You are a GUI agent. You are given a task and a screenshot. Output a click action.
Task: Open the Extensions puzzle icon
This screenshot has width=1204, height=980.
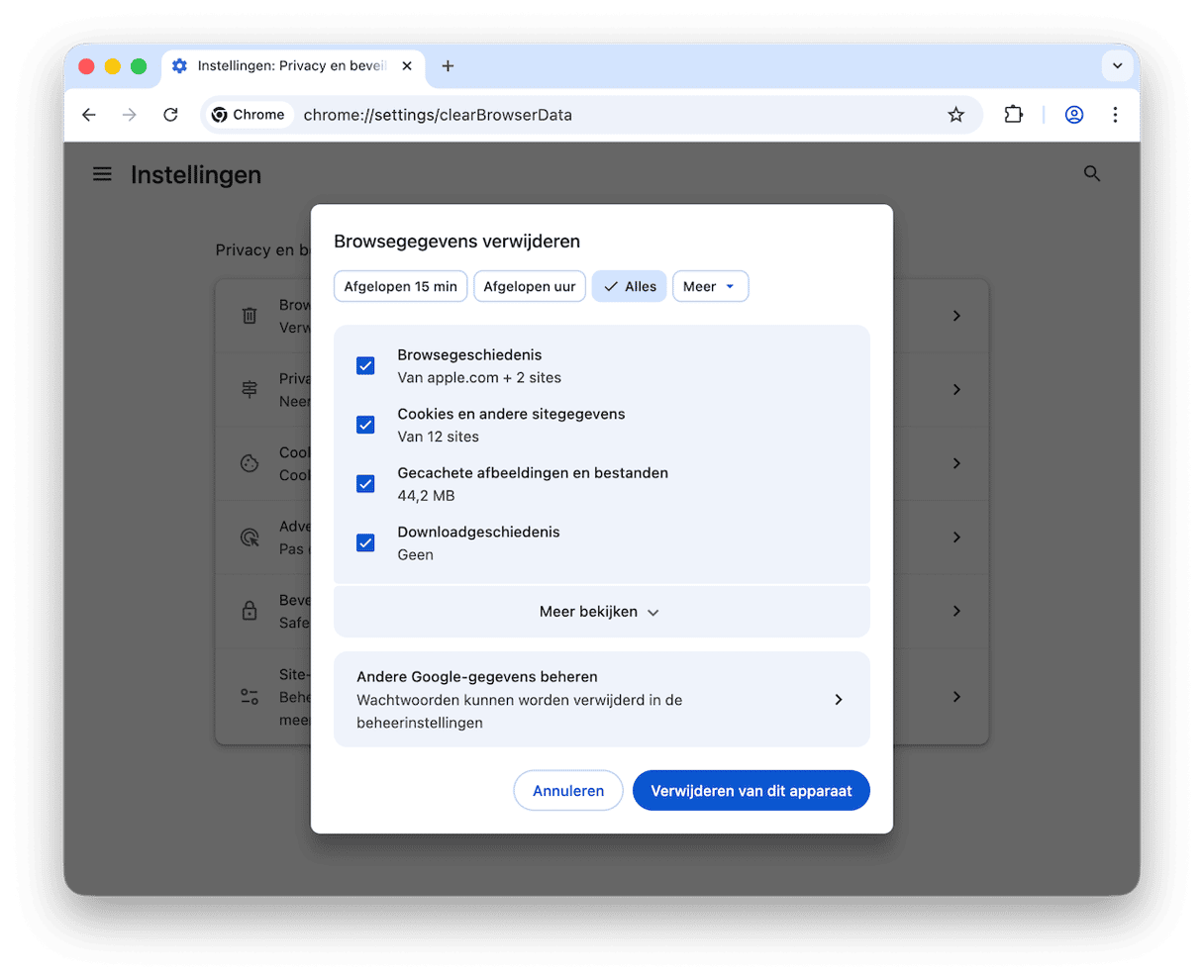pyautogui.click(x=1013, y=115)
